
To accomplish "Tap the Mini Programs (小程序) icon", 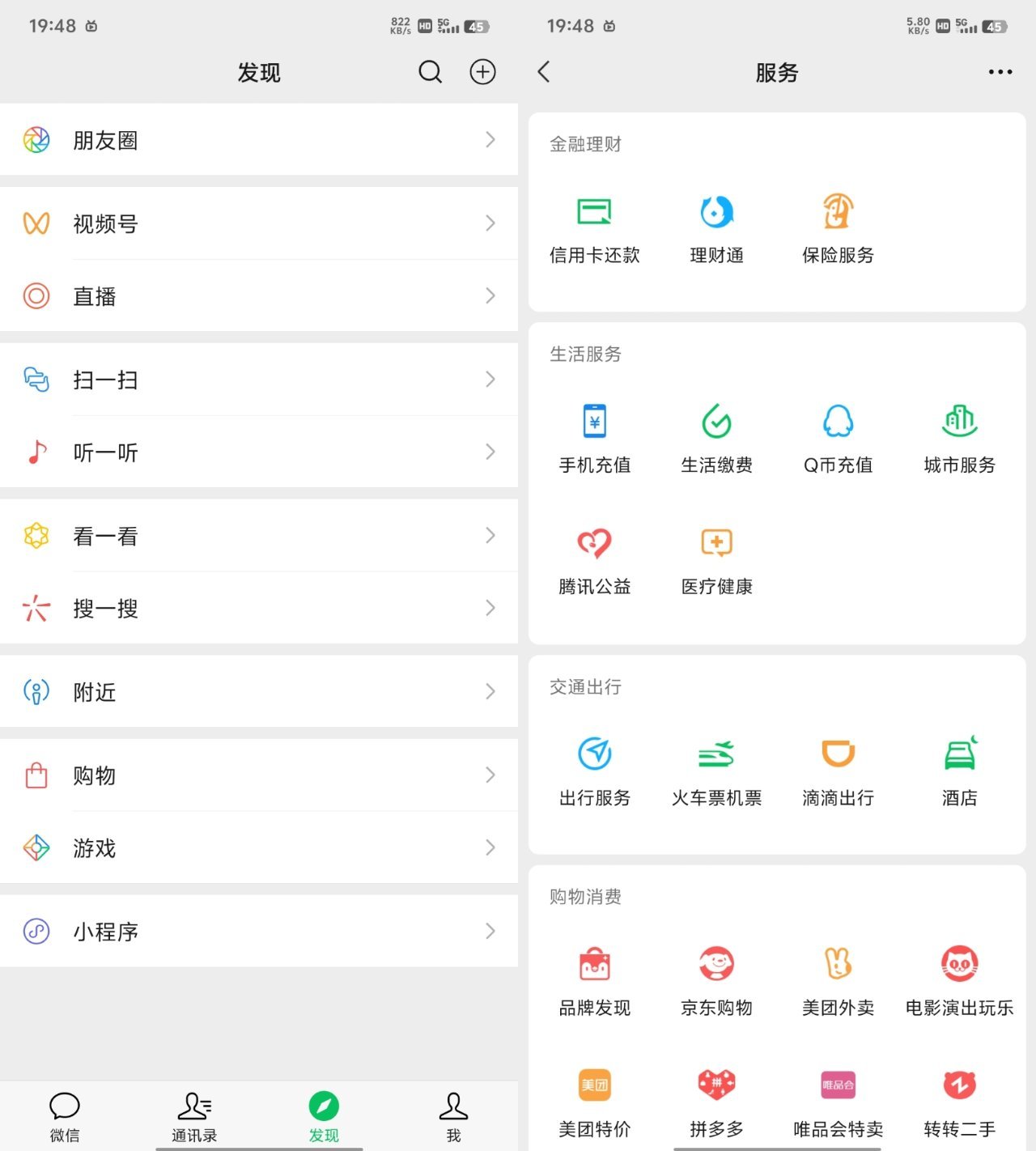I will [36, 932].
